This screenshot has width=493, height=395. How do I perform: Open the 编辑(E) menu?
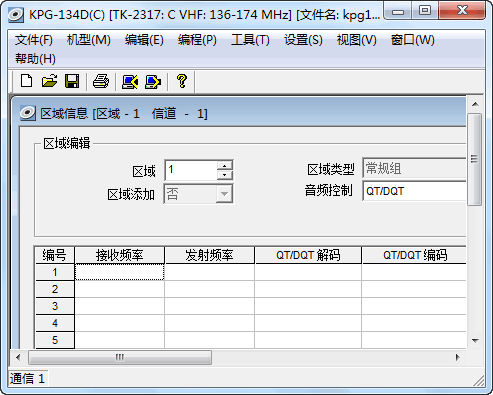(144, 40)
